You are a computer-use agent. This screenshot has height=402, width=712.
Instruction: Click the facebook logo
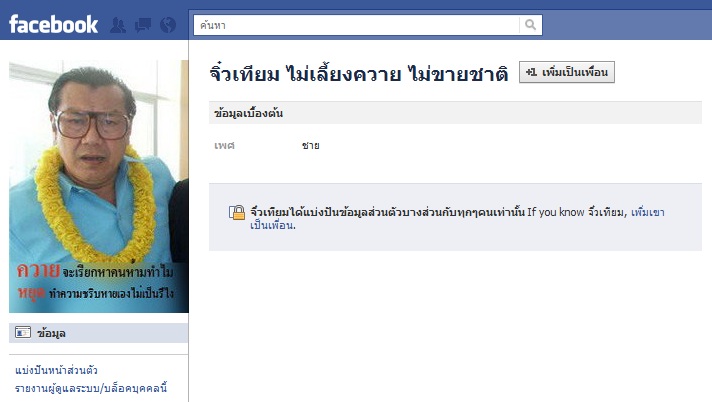tap(53, 24)
